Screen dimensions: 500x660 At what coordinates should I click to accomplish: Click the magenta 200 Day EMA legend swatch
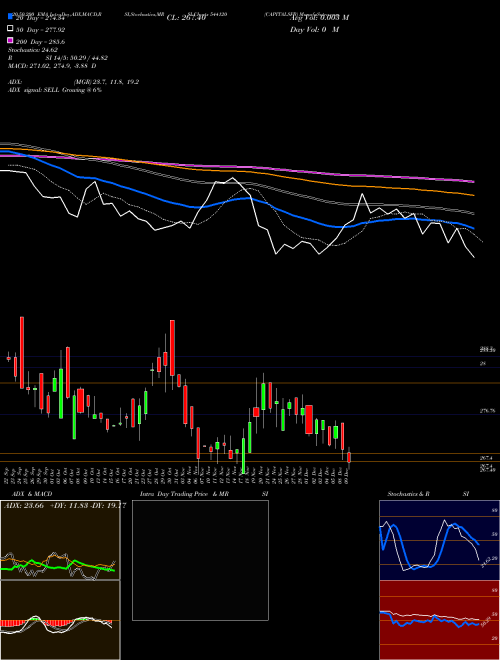tap(10, 40)
